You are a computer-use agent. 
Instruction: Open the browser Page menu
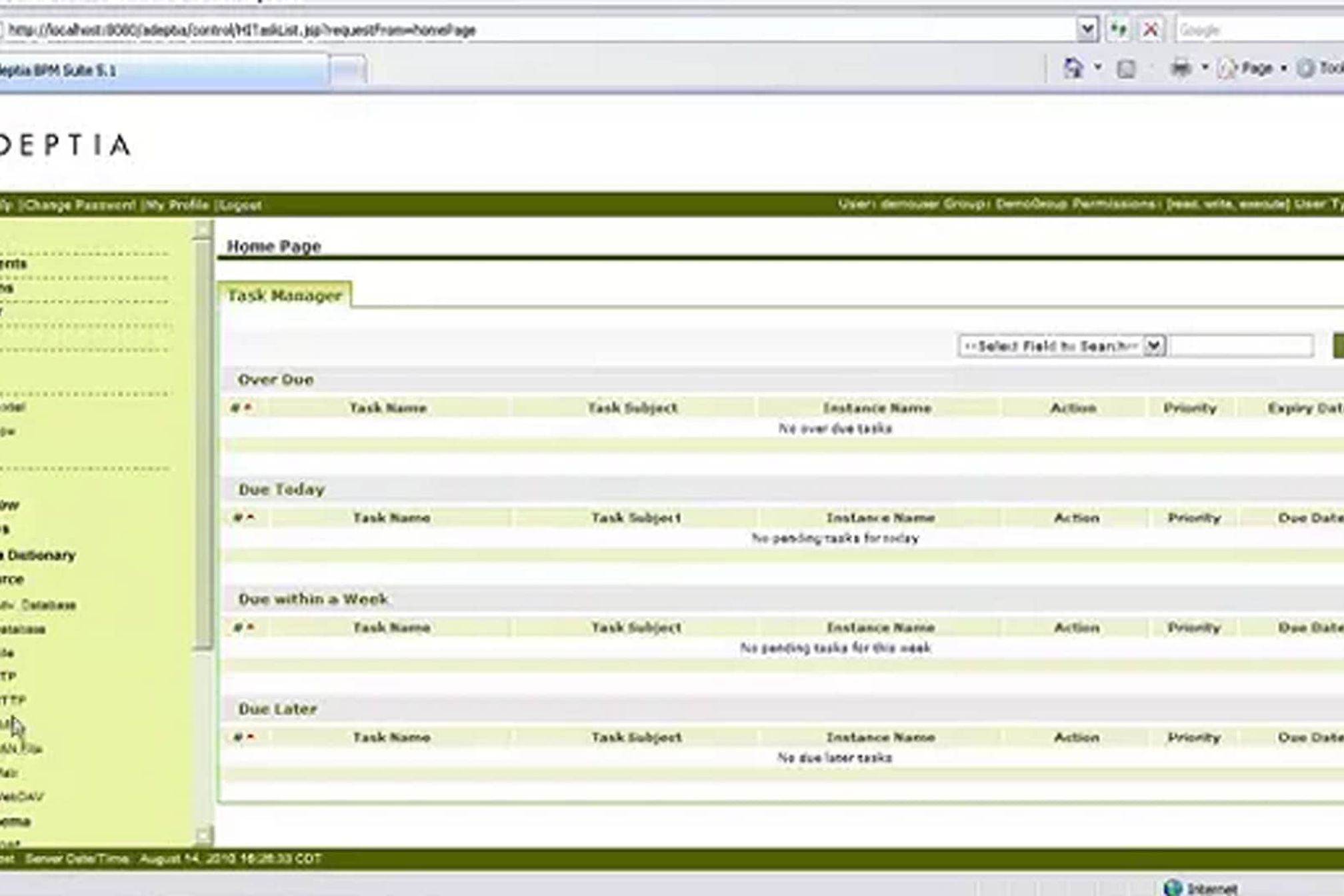tap(1255, 68)
